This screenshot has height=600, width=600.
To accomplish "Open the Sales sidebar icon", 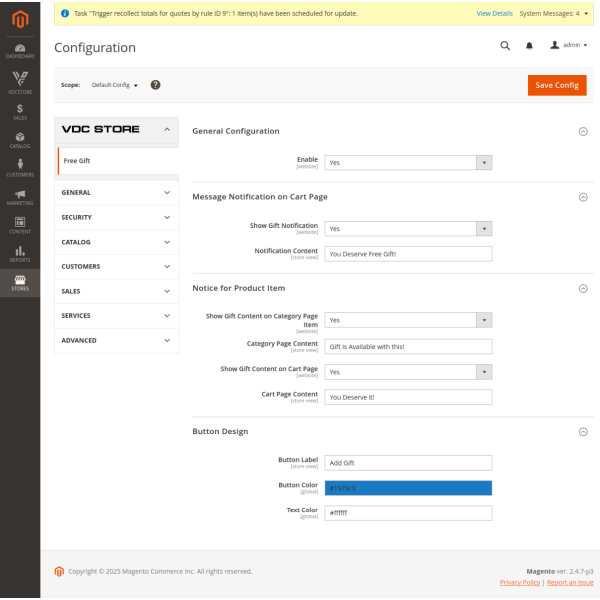I will click(20, 112).
